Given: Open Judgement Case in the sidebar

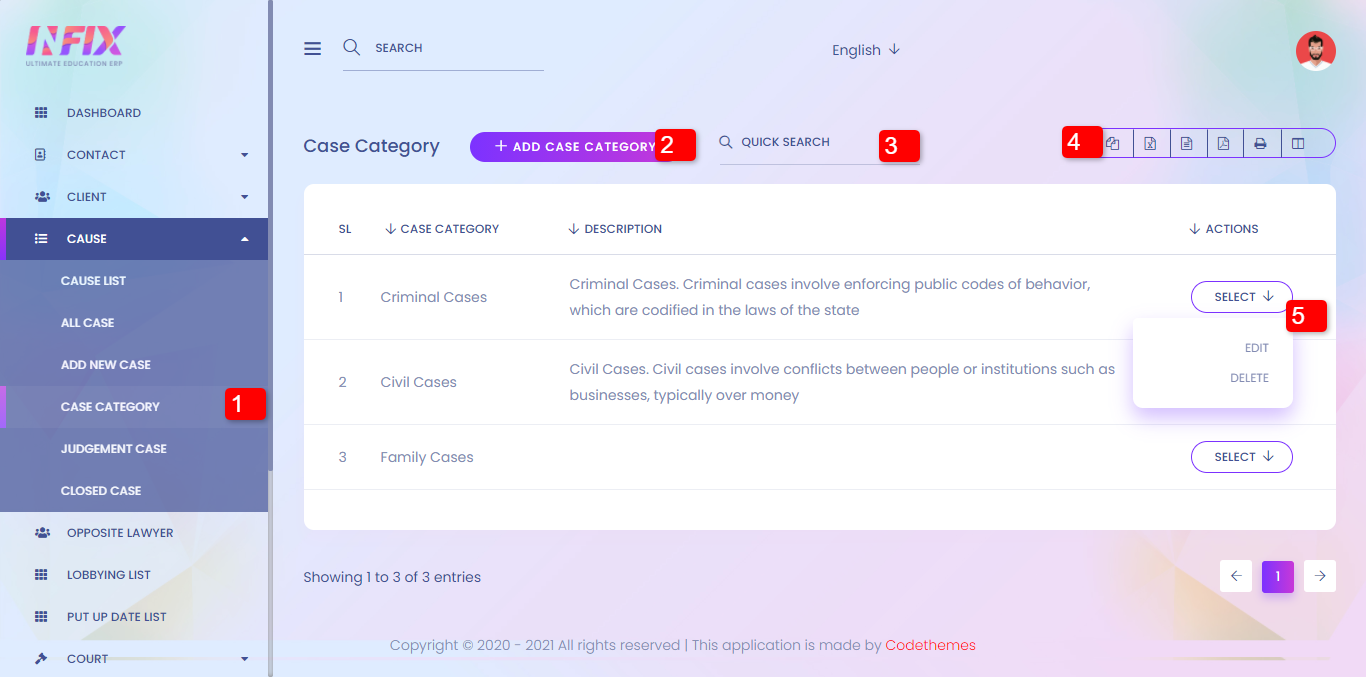Looking at the screenshot, I should 113,449.
